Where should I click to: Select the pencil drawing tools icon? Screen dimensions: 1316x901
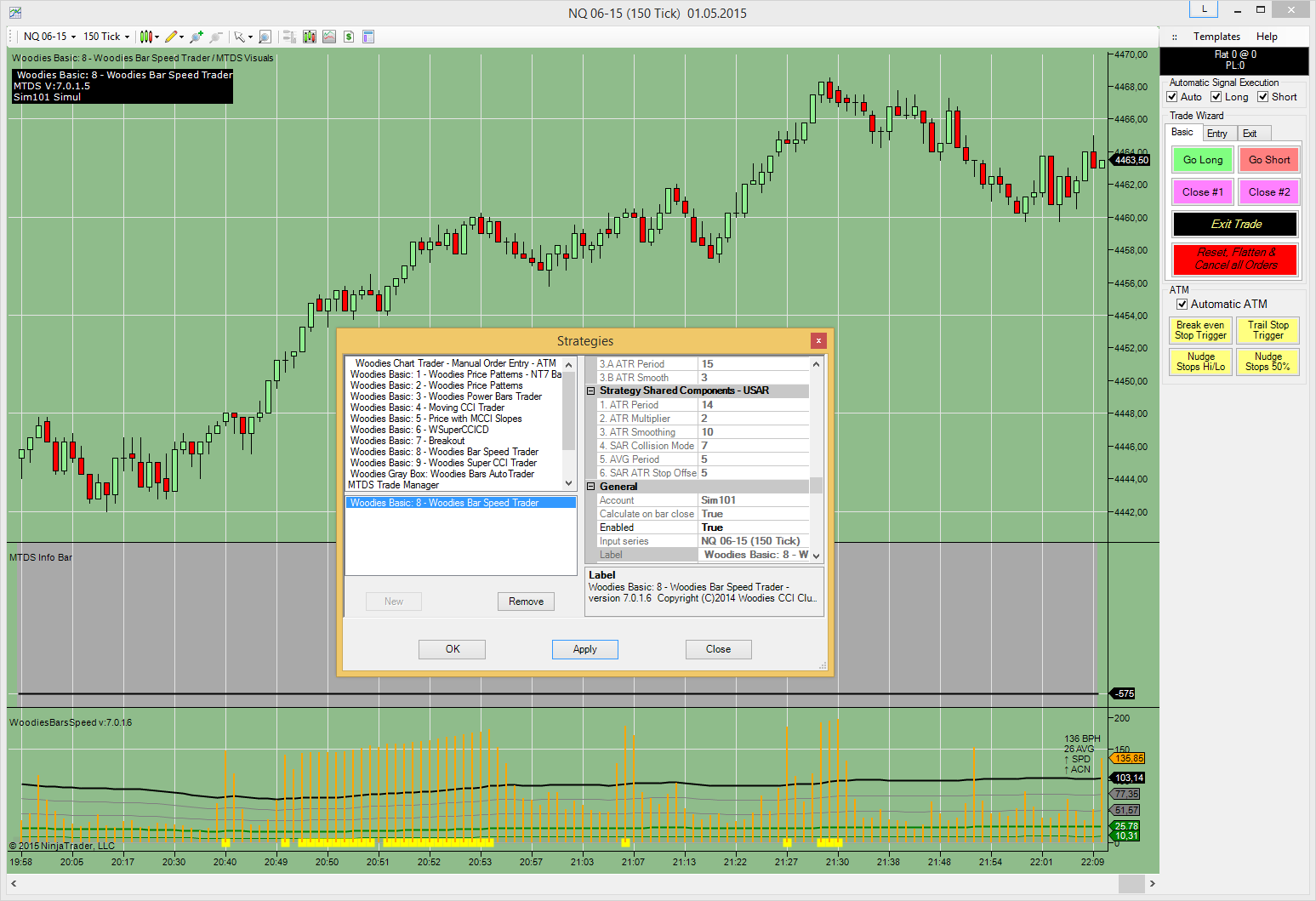click(x=172, y=37)
